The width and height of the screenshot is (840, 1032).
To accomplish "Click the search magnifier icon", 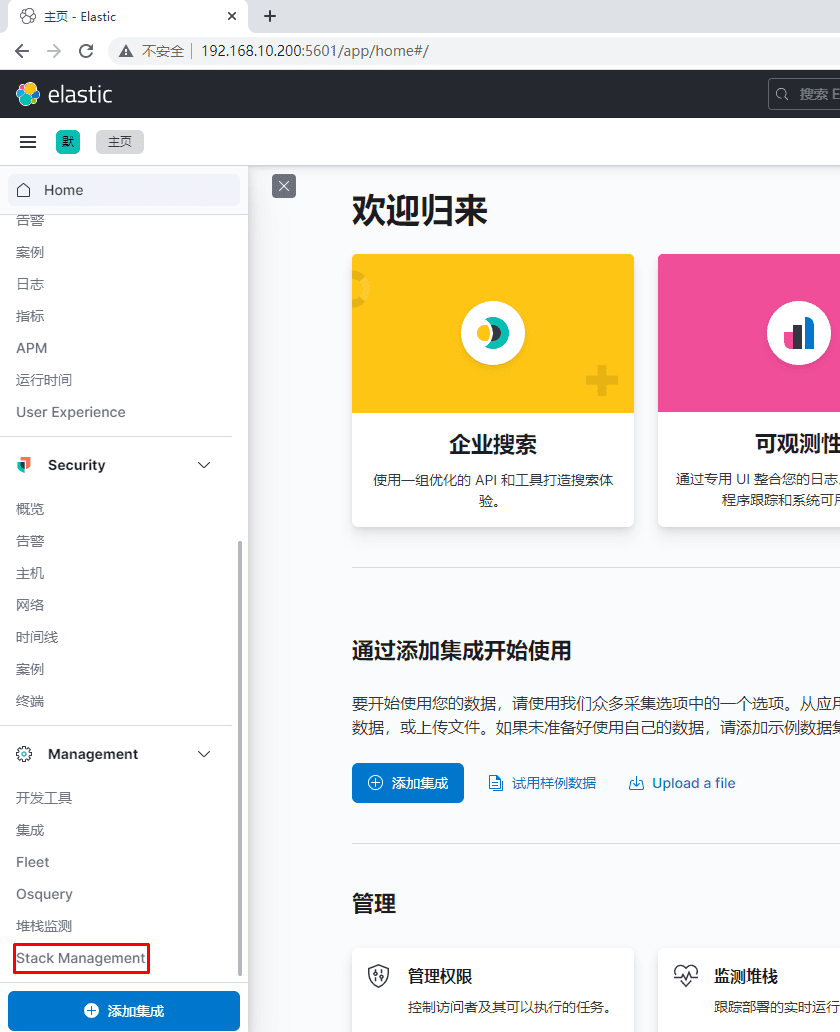I will point(782,94).
